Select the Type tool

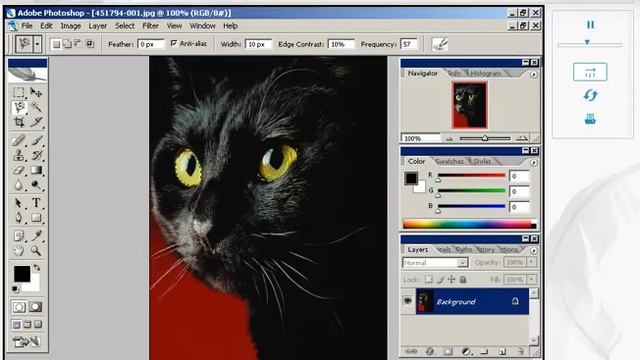click(x=36, y=203)
